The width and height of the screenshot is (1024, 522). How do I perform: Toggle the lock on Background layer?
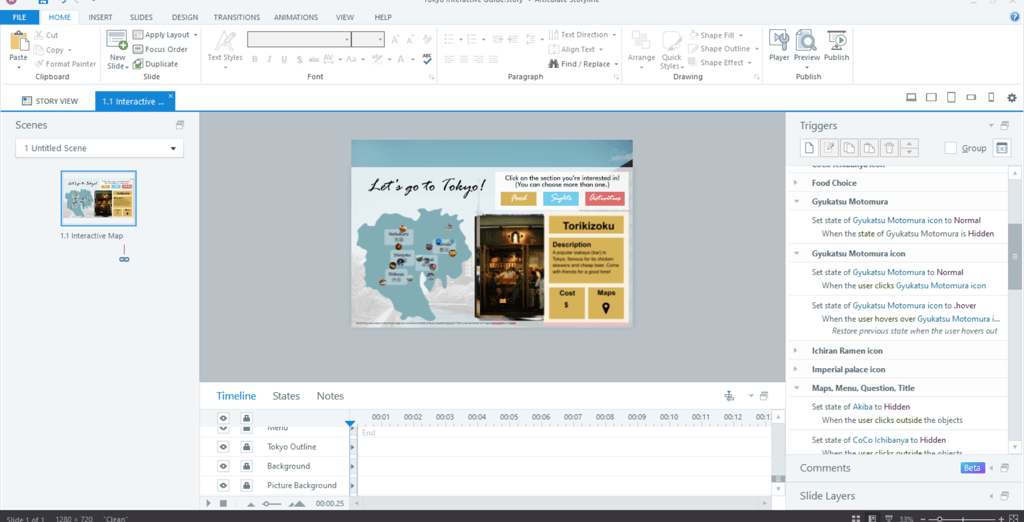pos(246,466)
